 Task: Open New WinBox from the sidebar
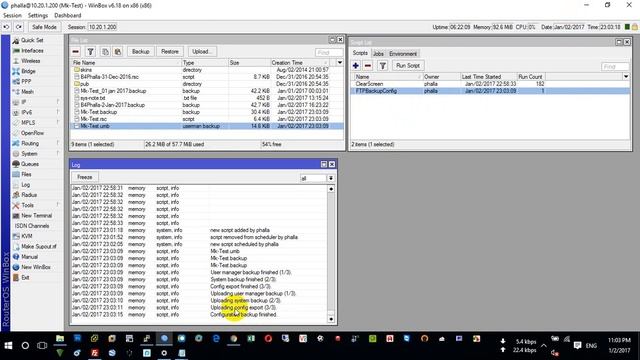pos(36,267)
